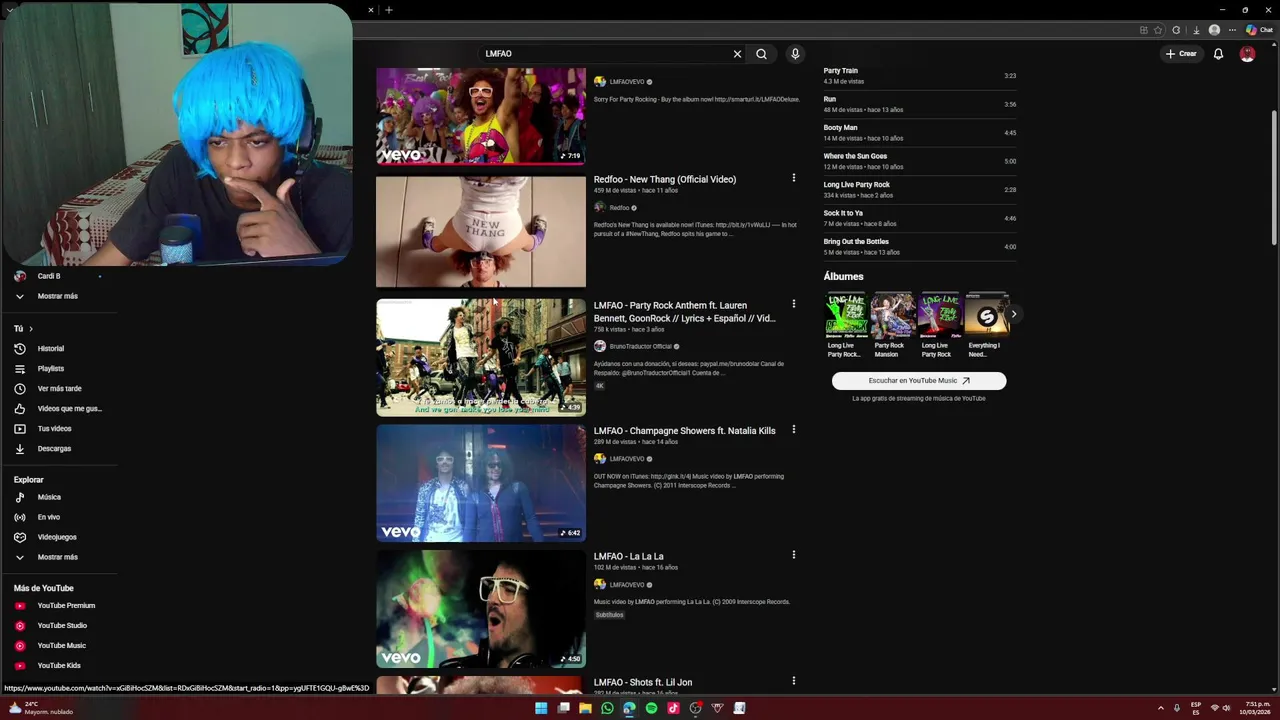The width and height of the screenshot is (1280, 720).
Task: Click Escuchar en YouTube Music button
Action: [x=919, y=381]
